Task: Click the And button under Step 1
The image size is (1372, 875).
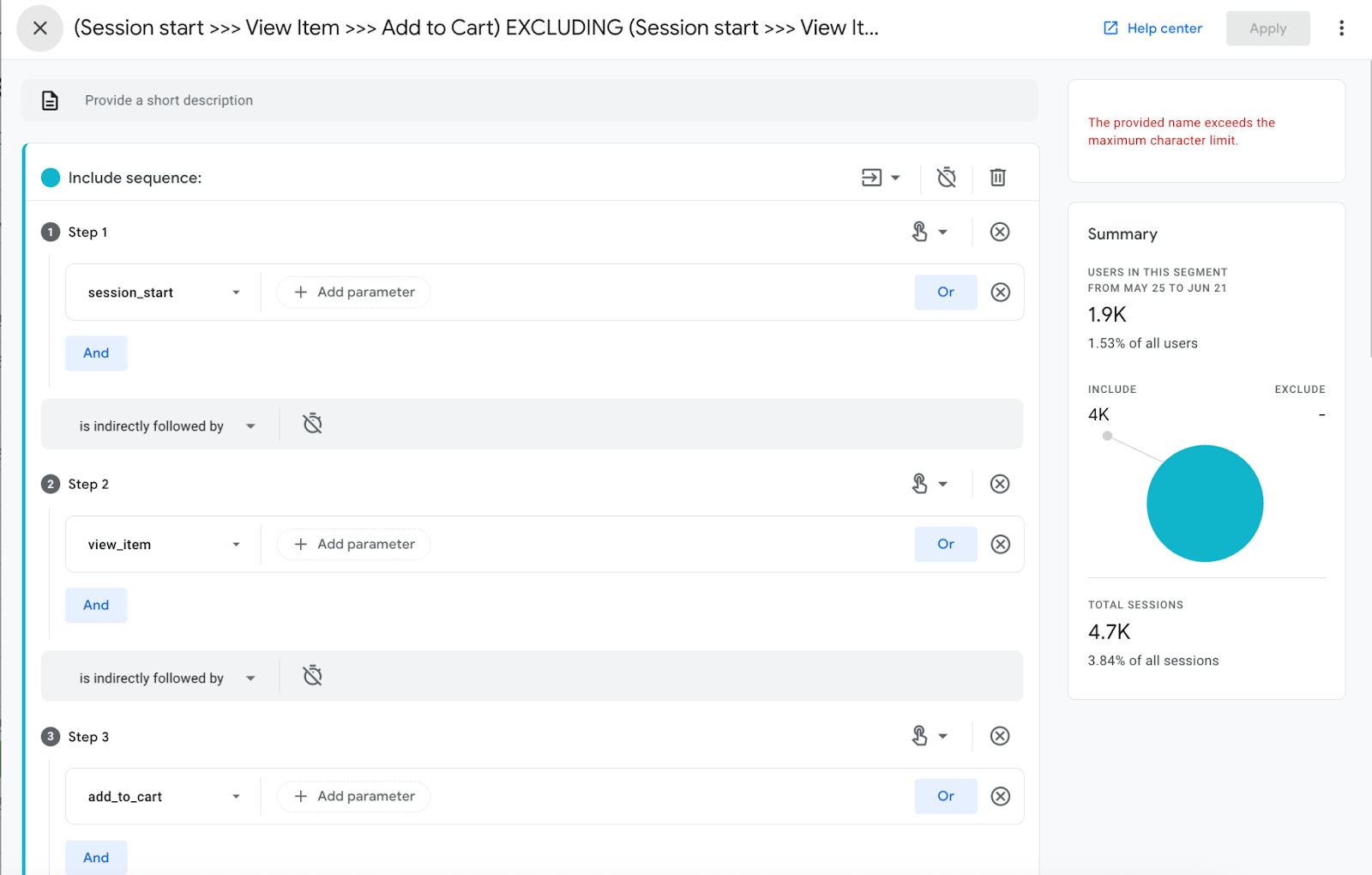Action: tap(96, 353)
